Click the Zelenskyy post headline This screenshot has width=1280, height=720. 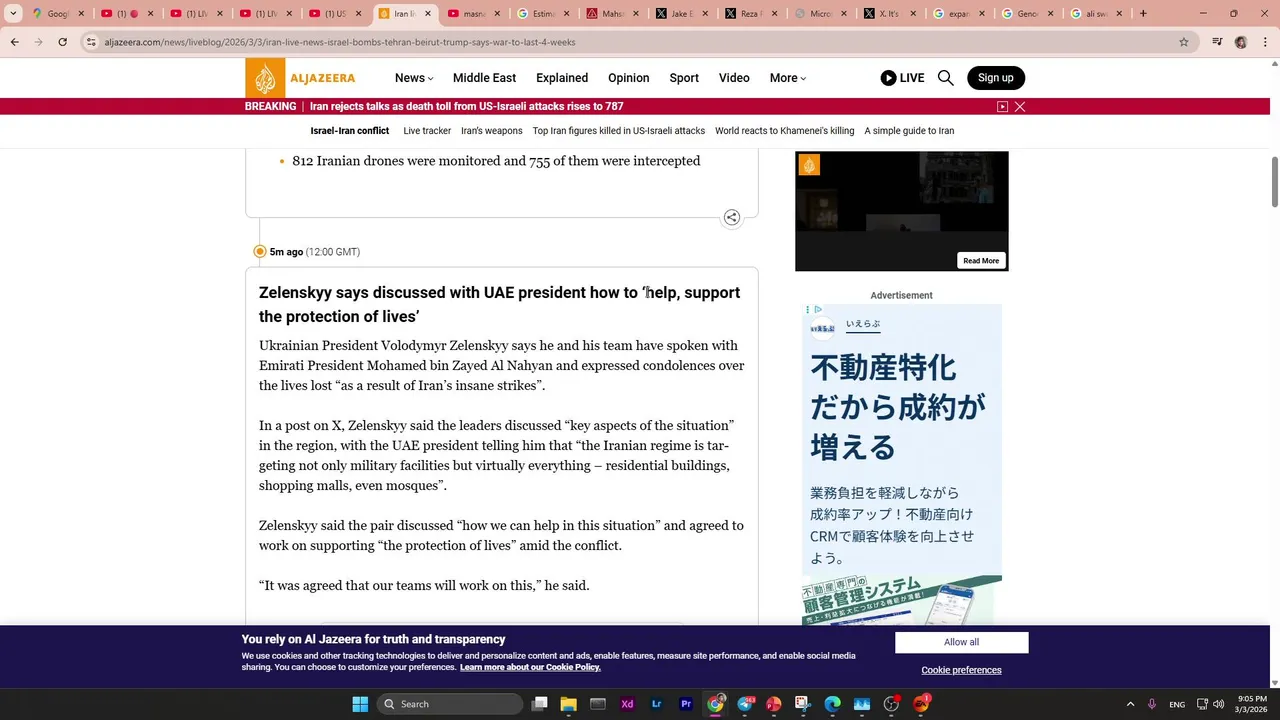pyautogui.click(x=499, y=304)
